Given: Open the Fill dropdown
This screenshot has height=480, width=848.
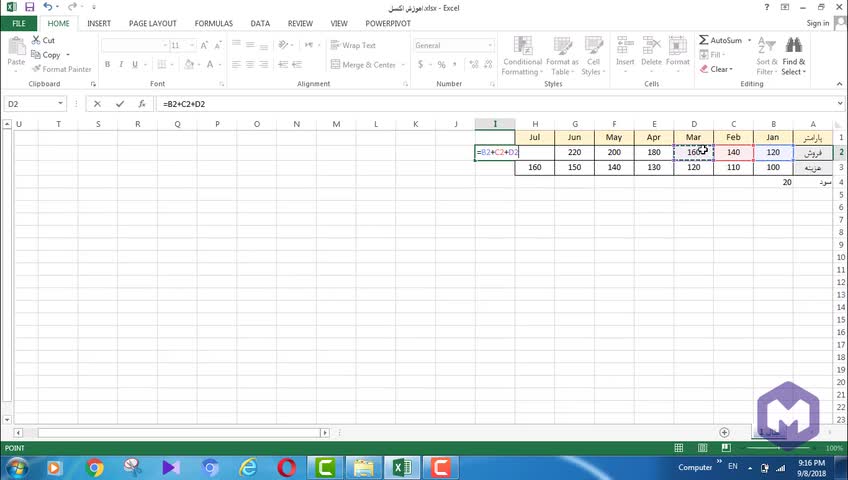Looking at the screenshot, I should 712,55.
